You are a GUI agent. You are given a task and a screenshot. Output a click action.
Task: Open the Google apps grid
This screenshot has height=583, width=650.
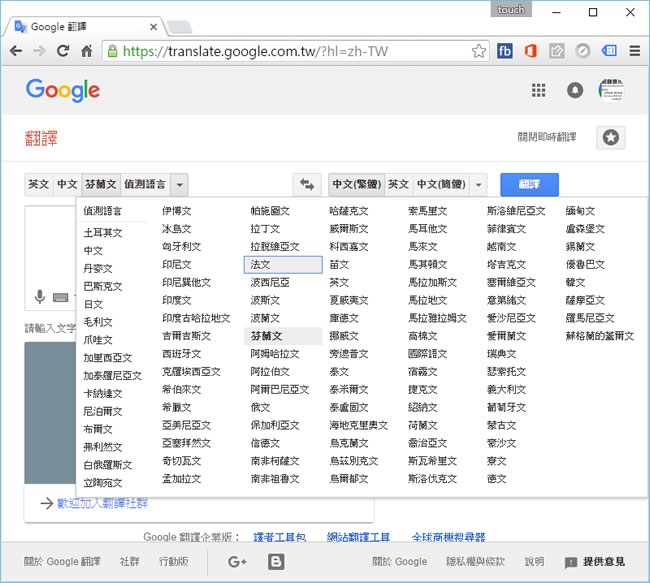pos(538,90)
